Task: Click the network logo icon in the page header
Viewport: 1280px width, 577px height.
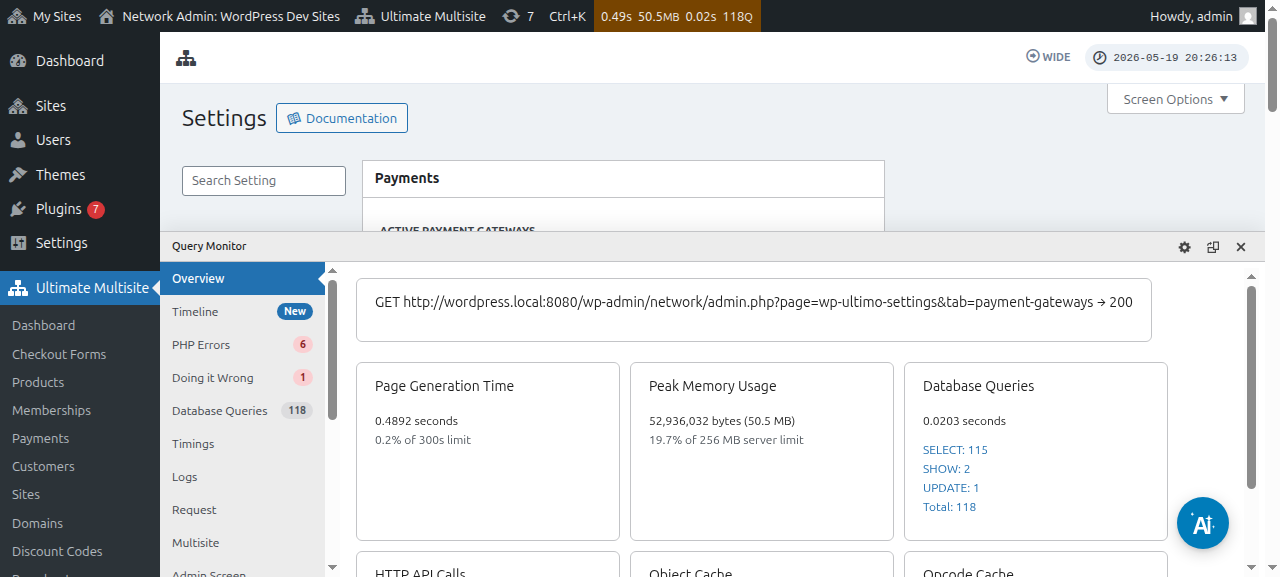Action: tap(186, 58)
